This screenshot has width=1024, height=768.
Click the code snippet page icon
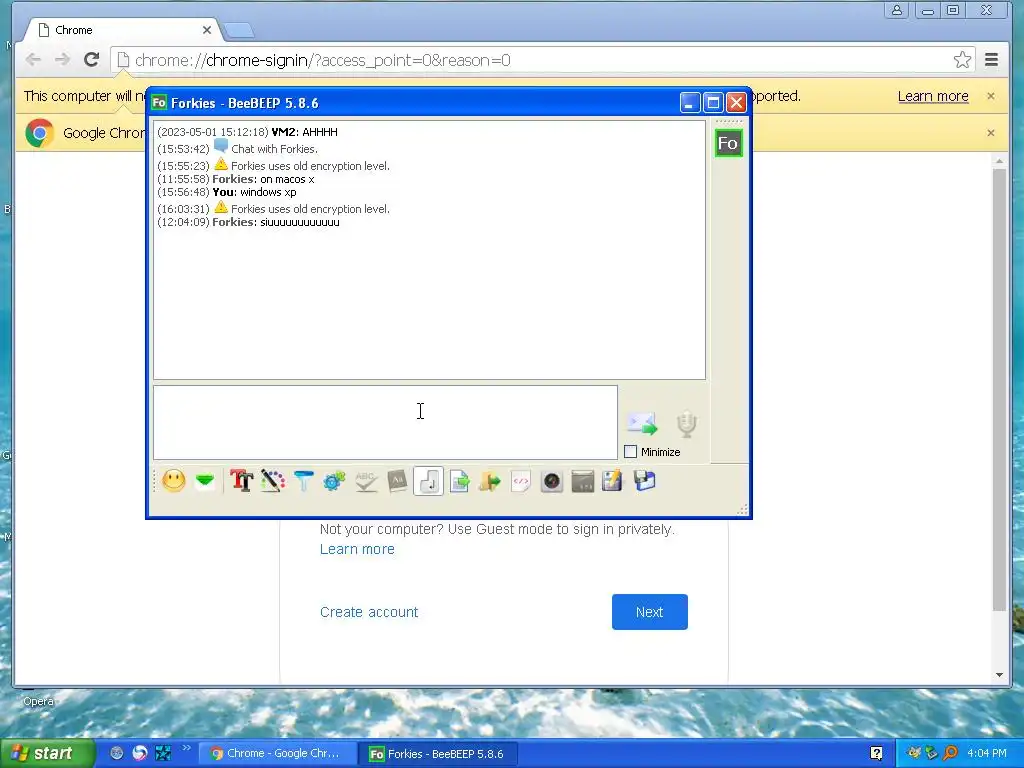[x=520, y=482]
